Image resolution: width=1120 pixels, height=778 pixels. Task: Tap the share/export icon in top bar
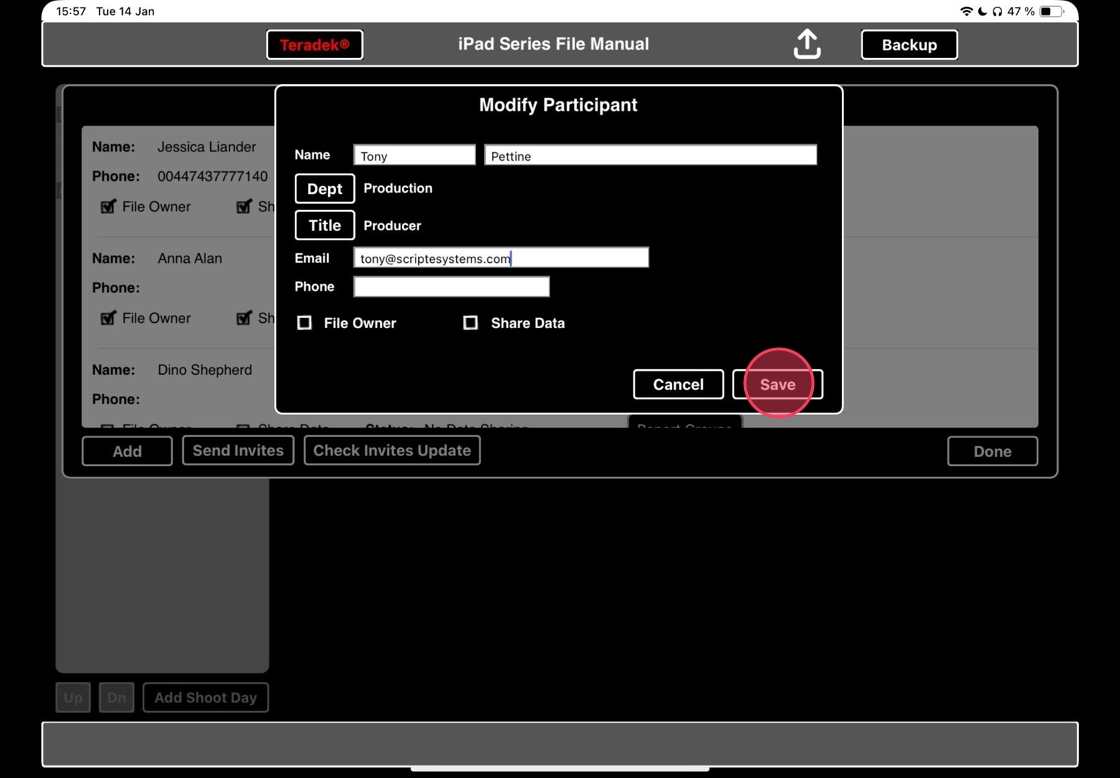tap(806, 44)
